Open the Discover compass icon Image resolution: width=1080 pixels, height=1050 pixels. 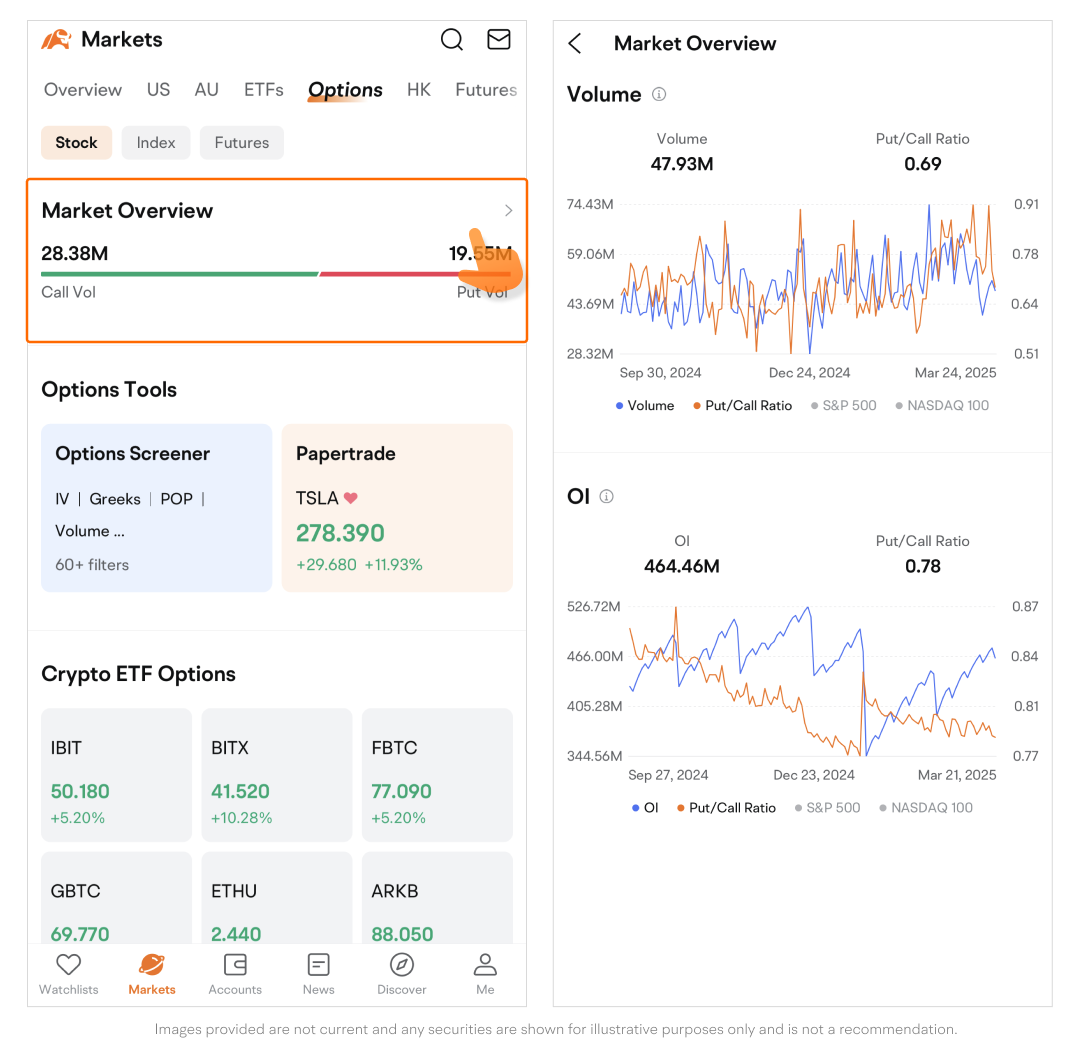(402, 965)
